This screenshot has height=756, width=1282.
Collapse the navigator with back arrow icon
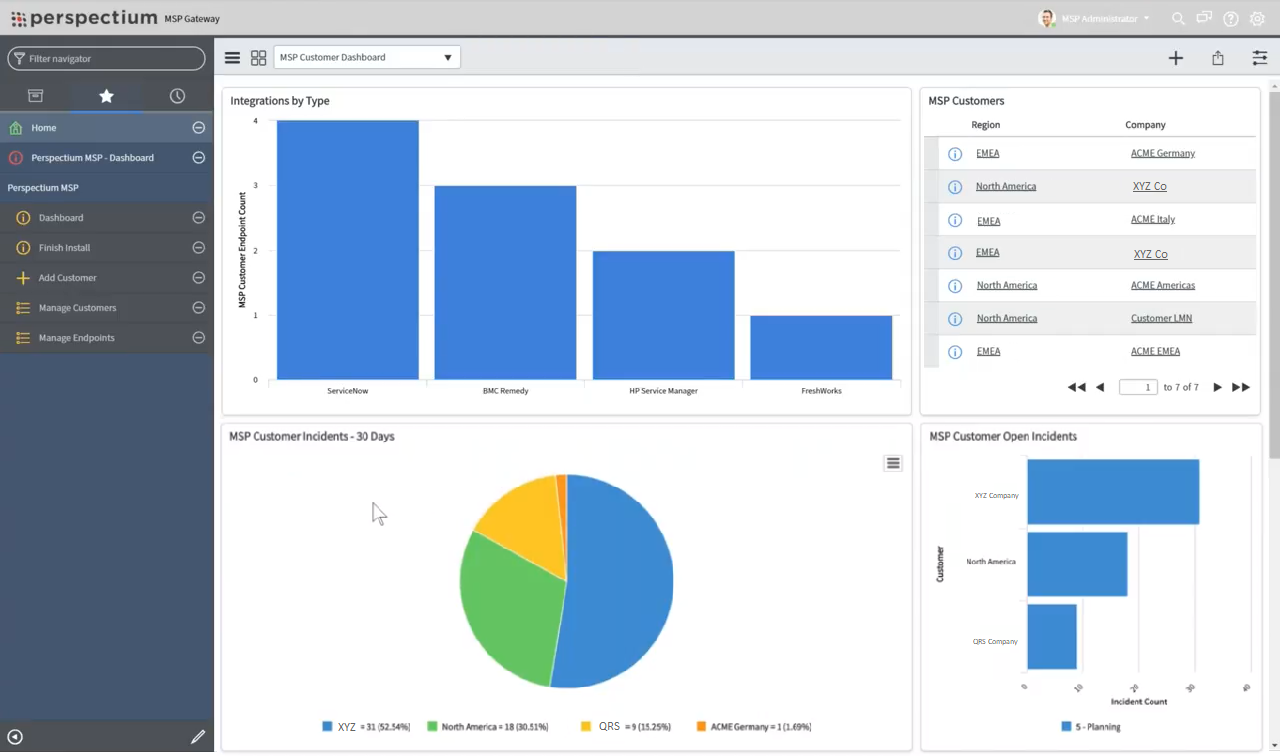15,738
